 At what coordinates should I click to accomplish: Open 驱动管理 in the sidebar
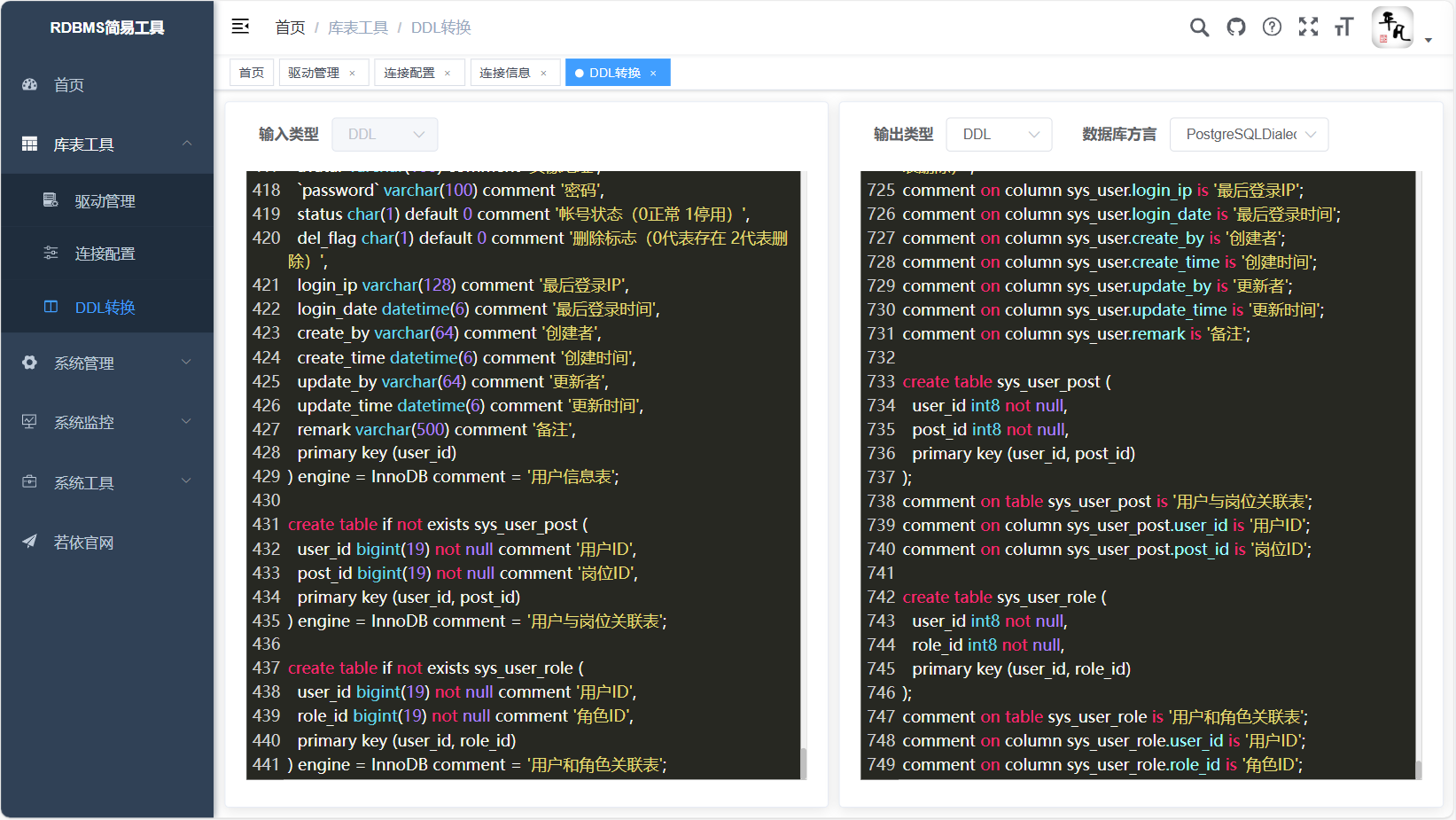tap(107, 201)
